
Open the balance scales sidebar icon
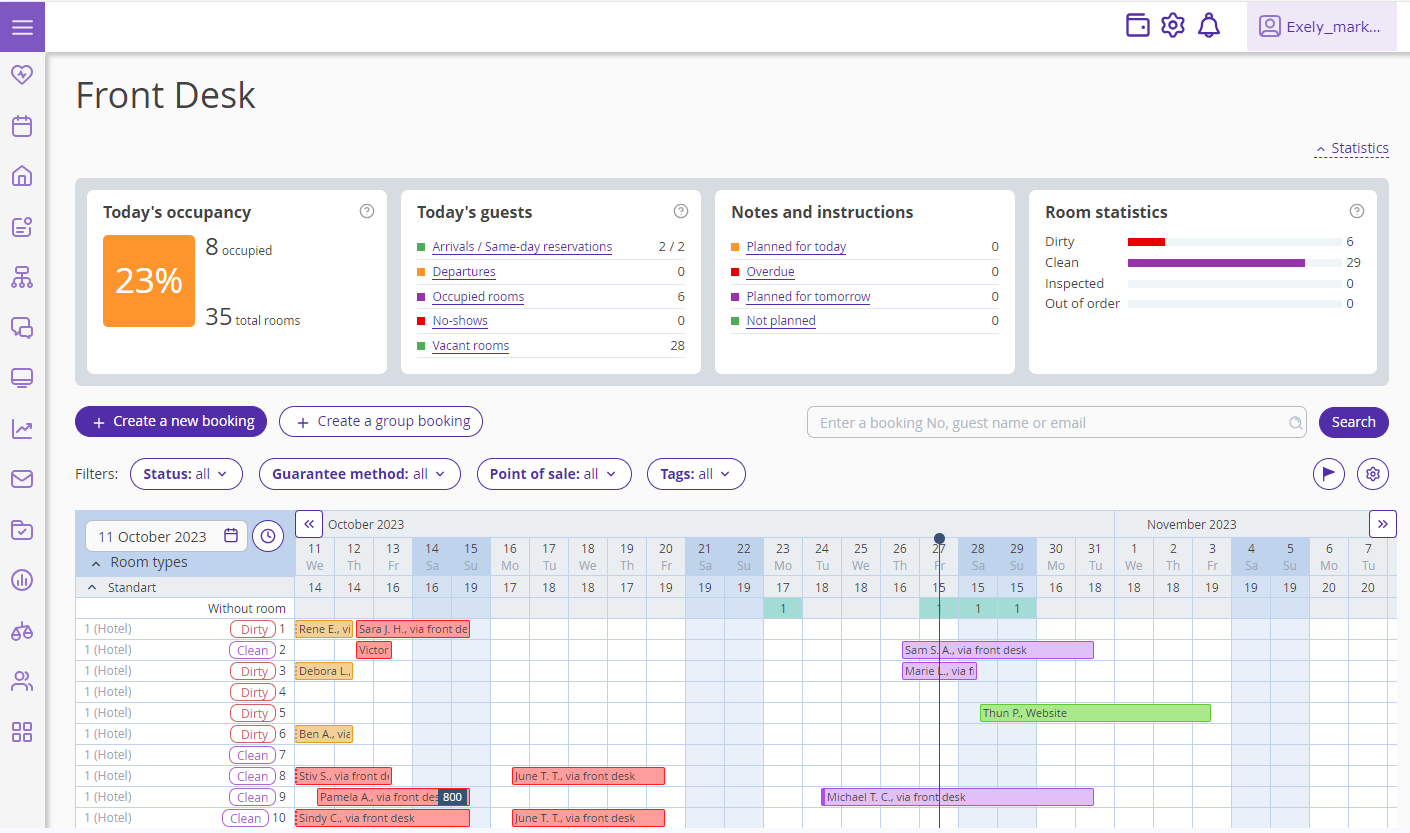22,631
